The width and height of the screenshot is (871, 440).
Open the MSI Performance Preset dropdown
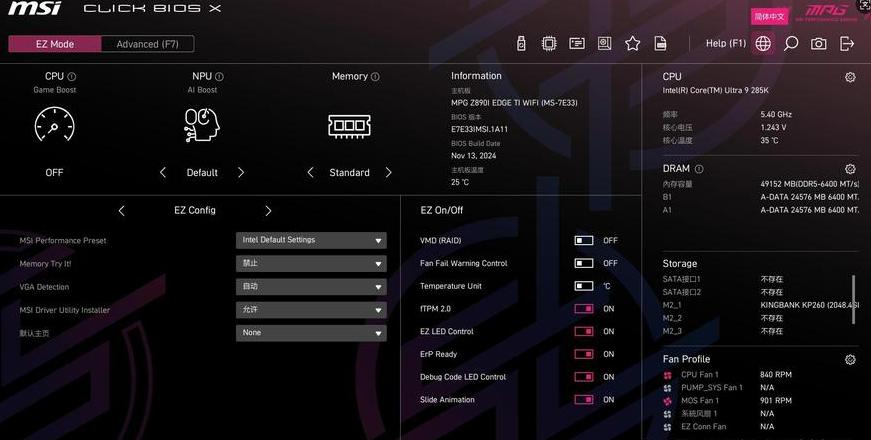click(311, 240)
